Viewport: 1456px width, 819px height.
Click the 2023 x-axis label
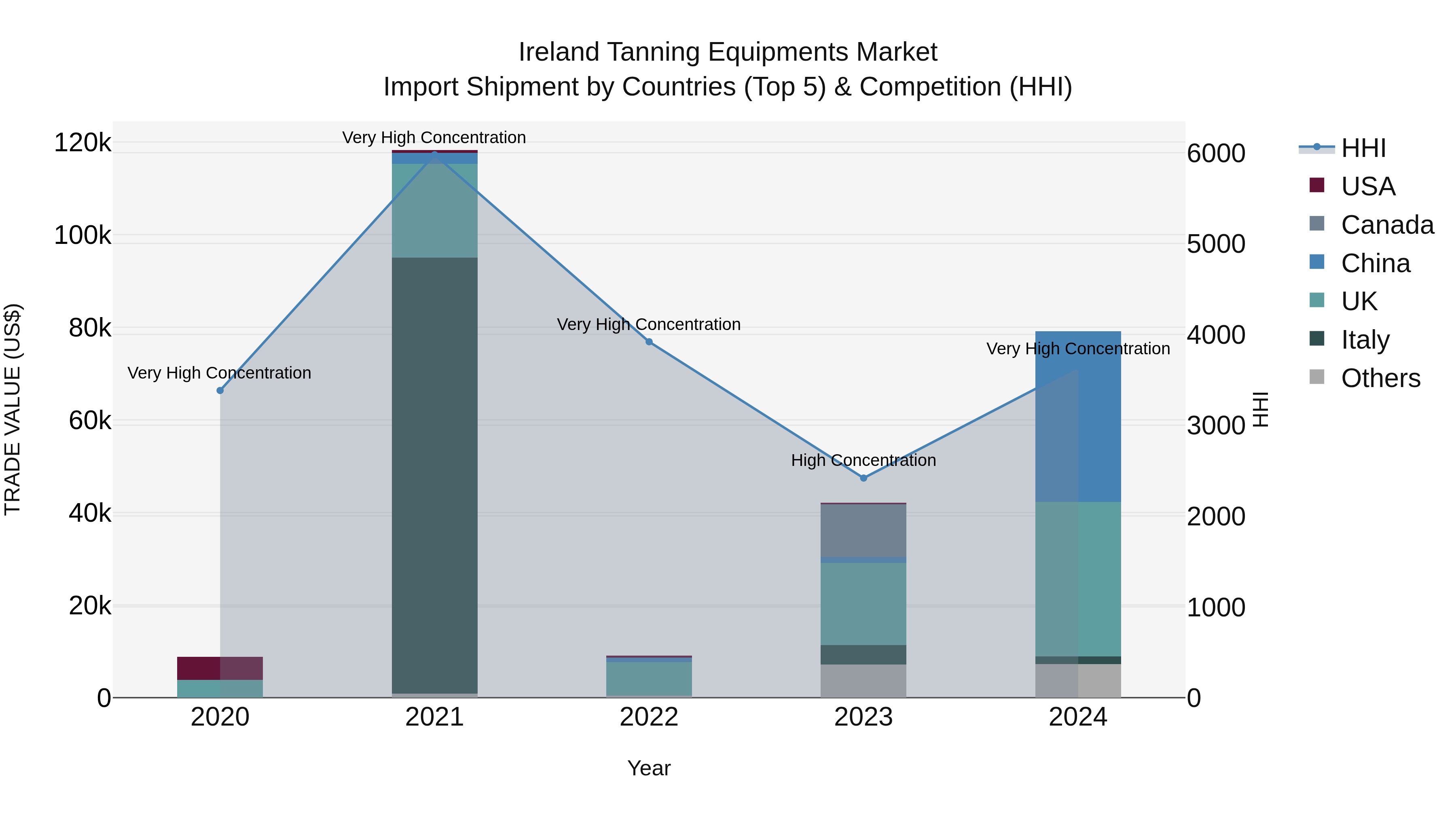[863, 717]
